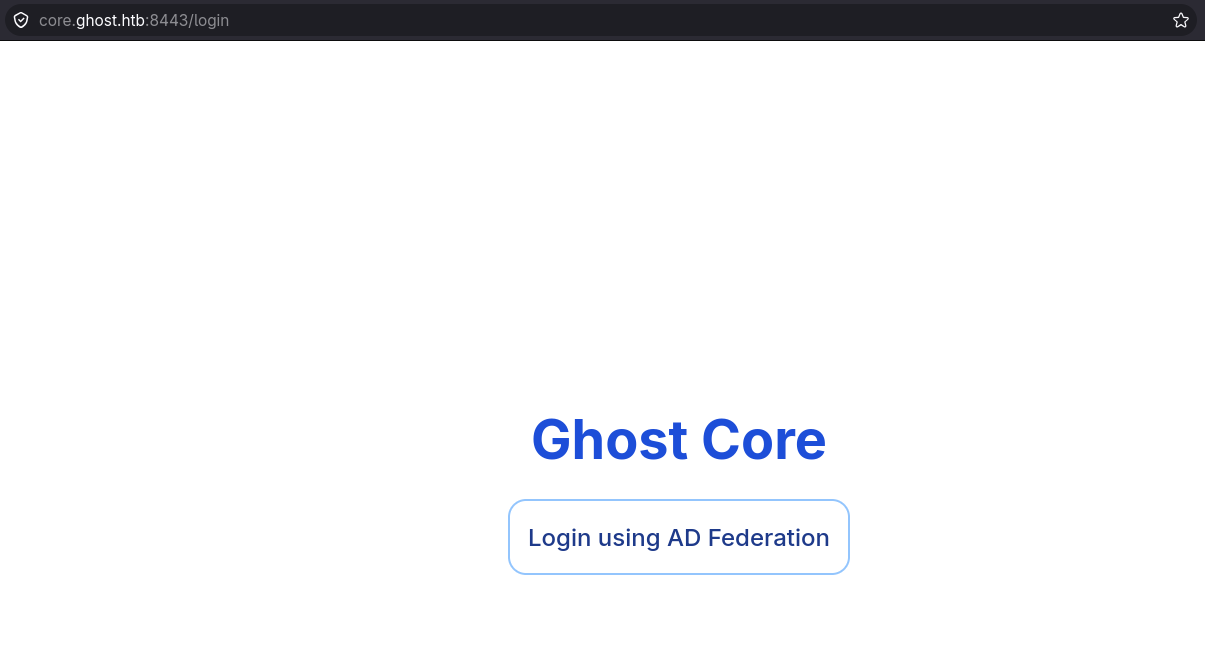
Task: Click the Ghost Core heading text
Action: (679, 439)
